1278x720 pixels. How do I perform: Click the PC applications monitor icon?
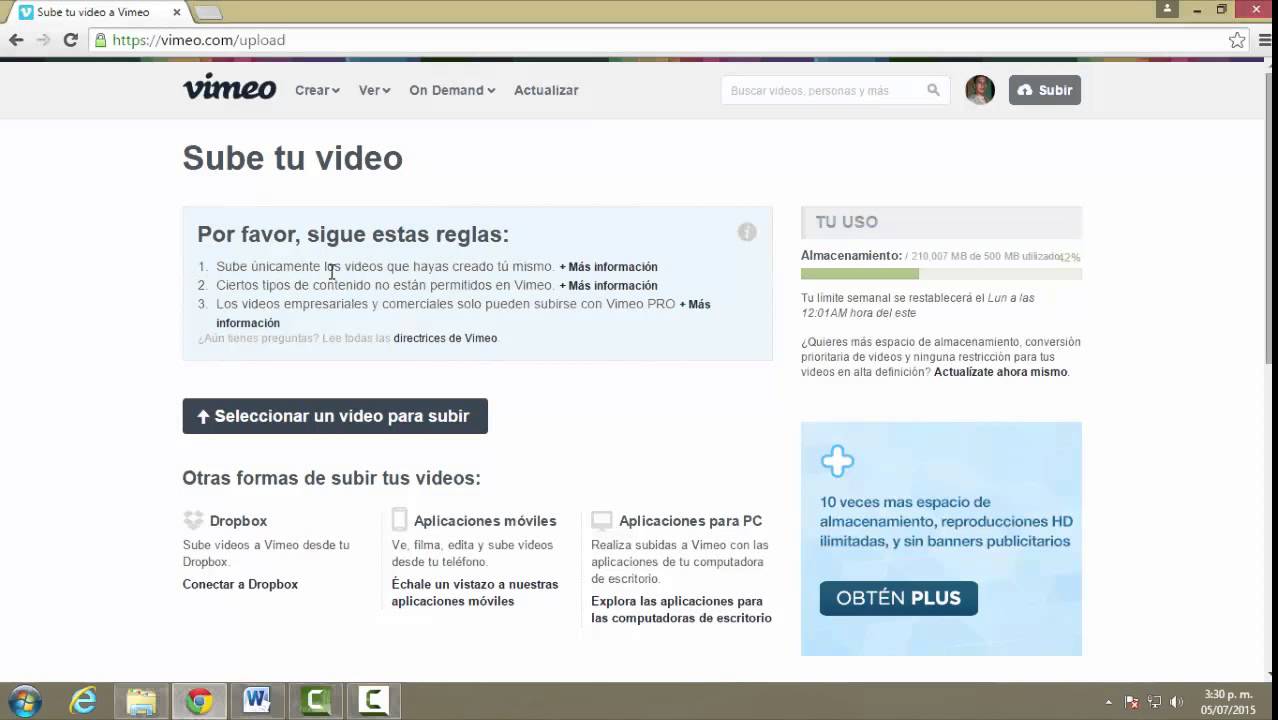click(601, 520)
